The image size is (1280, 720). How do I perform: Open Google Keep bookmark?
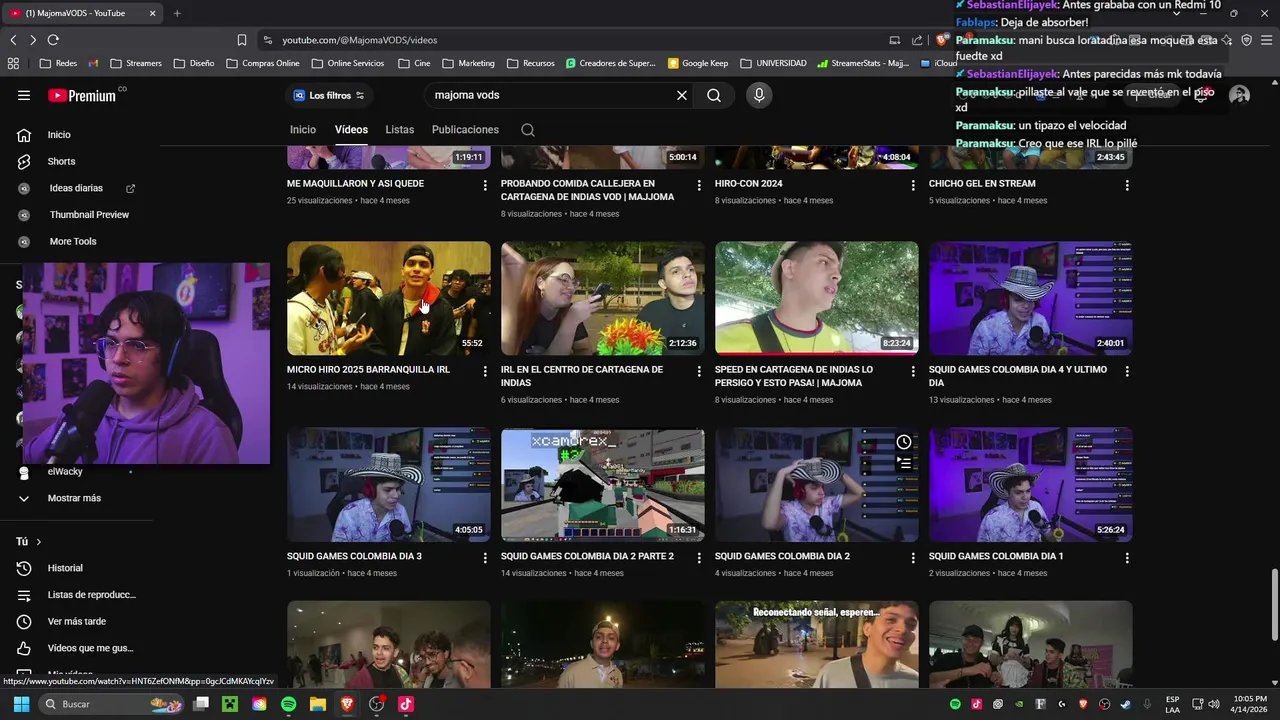(698, 63)
